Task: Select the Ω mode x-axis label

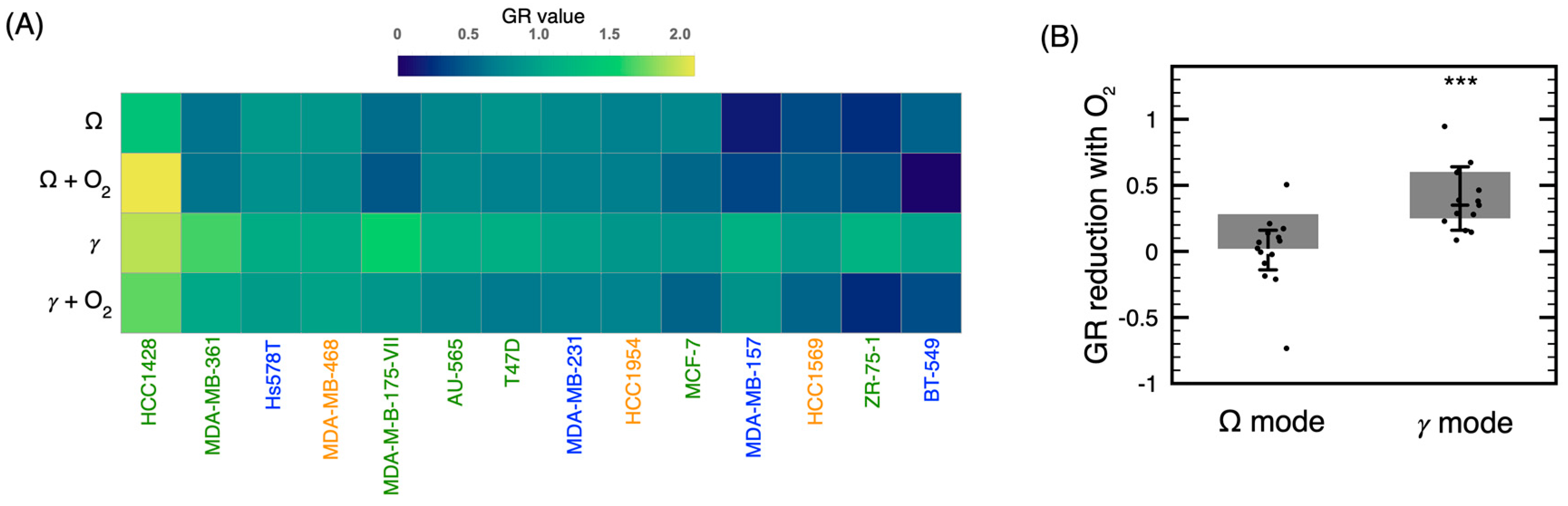Action: click(1271, 421)
